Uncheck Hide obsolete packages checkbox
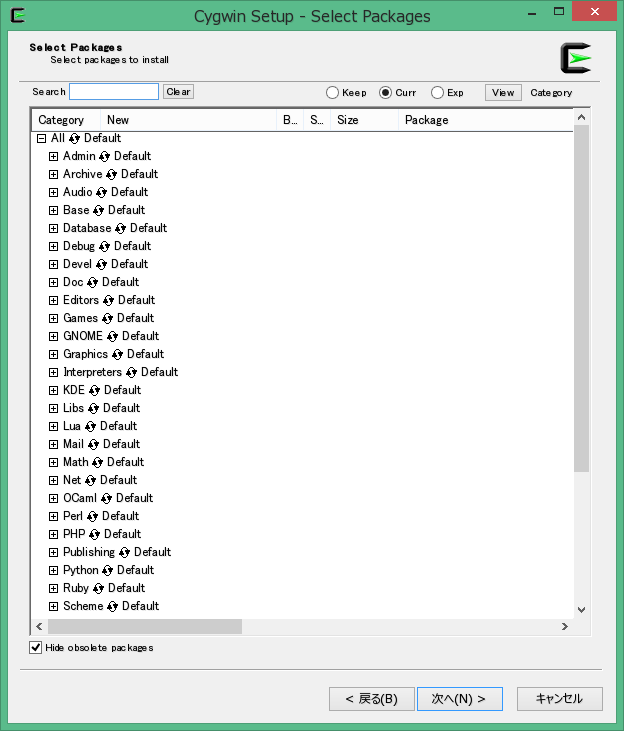Image resolution: width=624 pixels, height=731 pixels. [x=35, y=648]
